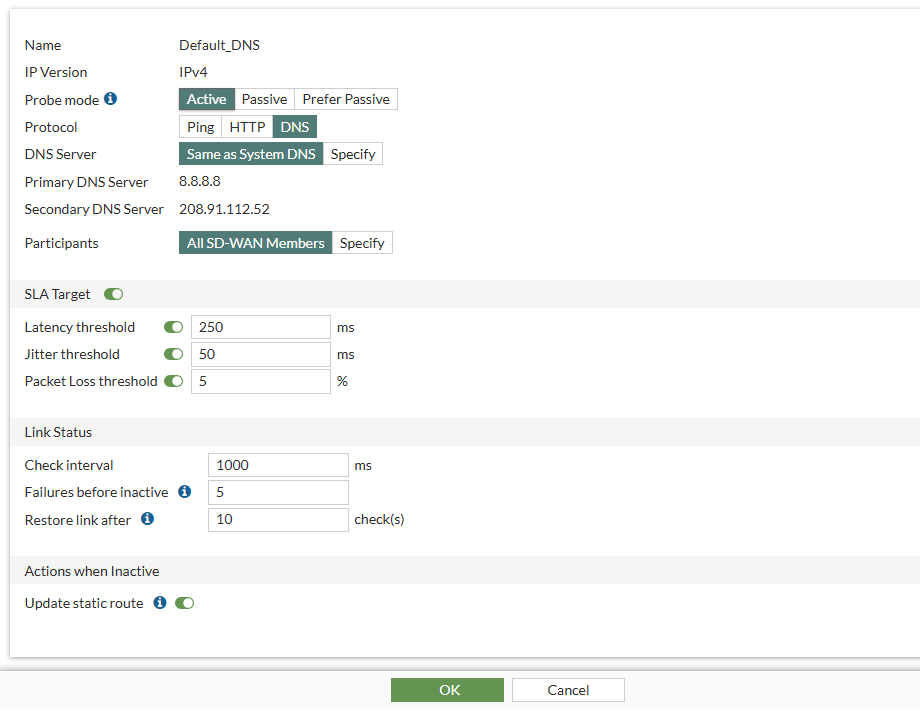Disable the Packet Loss threshold toggle

(174, 381)
